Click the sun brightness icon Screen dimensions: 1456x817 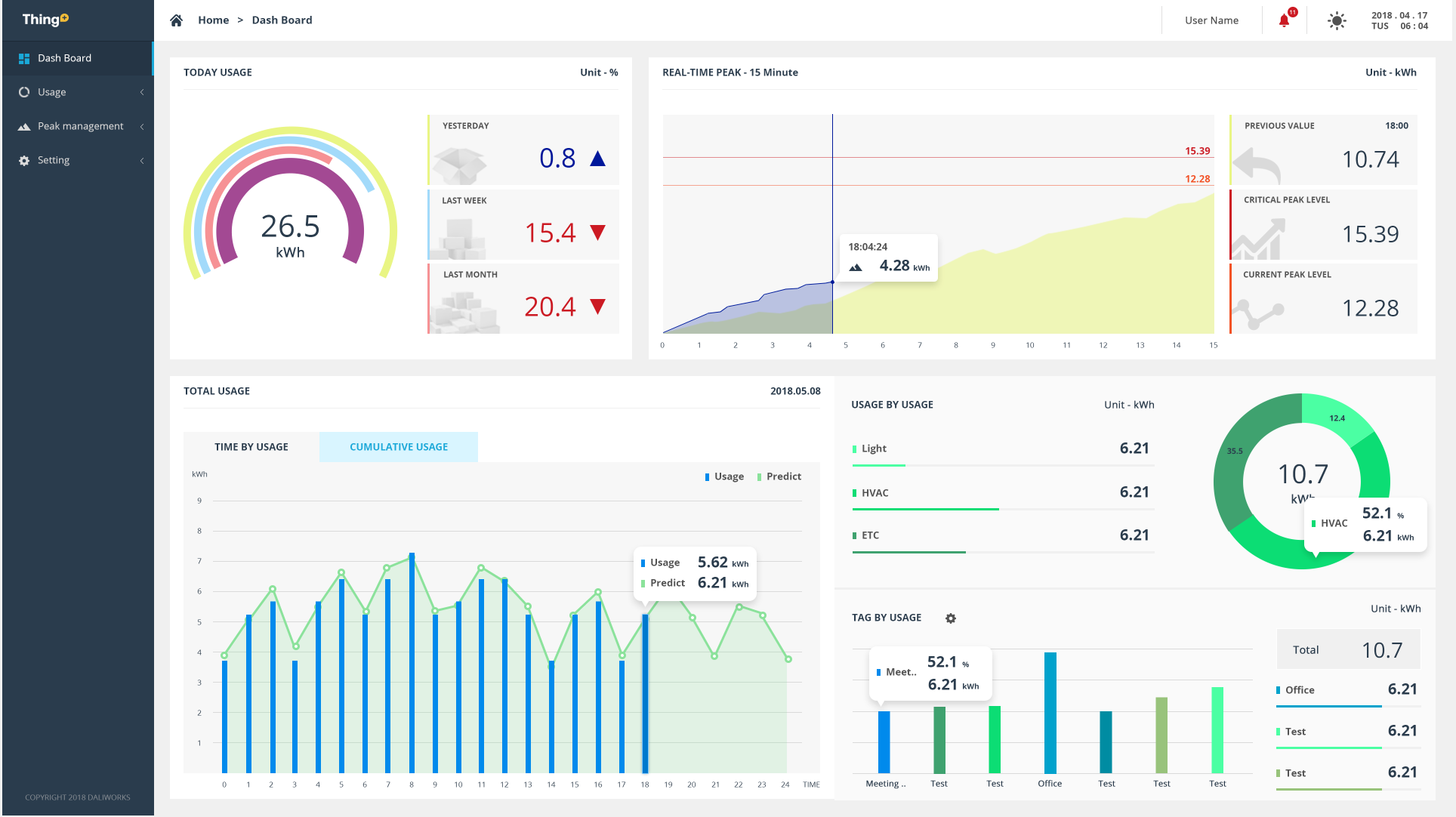(1337, 20)
